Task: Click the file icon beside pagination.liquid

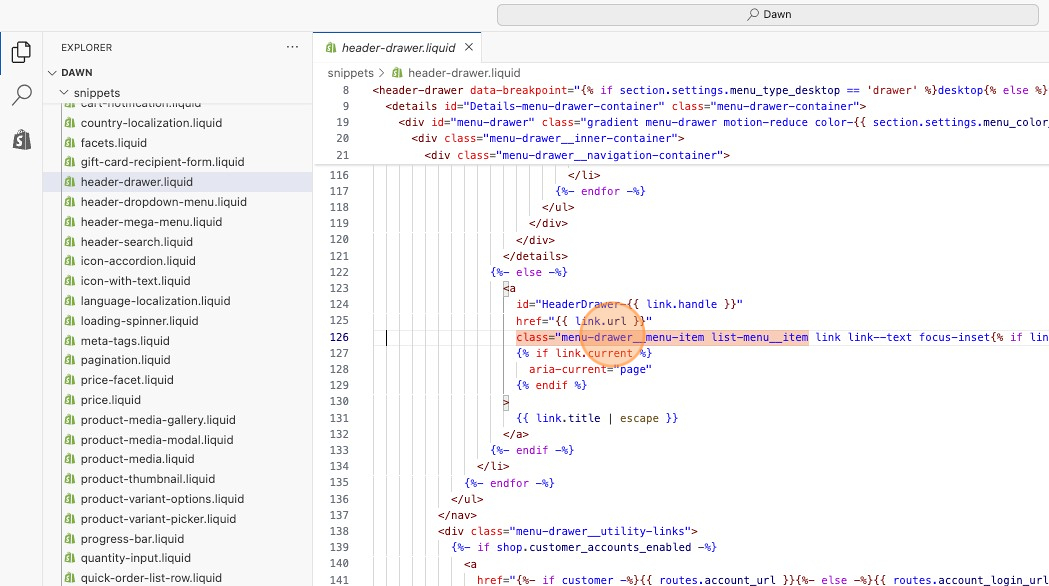Action: (x=70, y=360)
